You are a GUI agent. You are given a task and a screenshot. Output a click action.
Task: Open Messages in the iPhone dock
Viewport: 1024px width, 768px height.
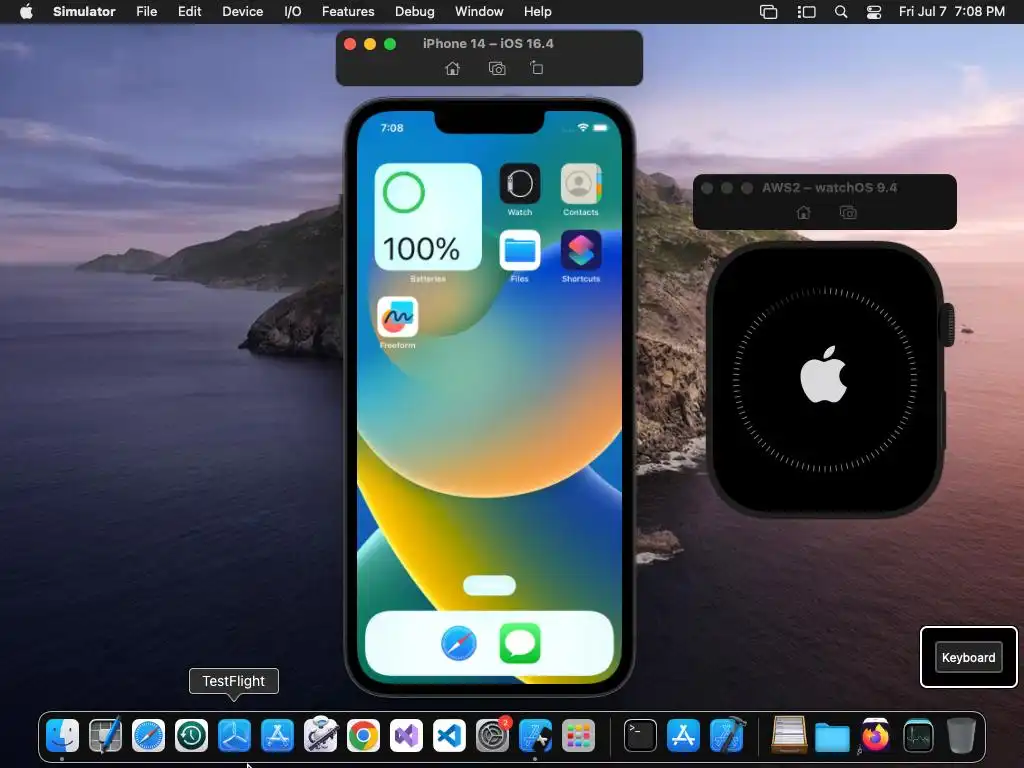pos(520,643)
